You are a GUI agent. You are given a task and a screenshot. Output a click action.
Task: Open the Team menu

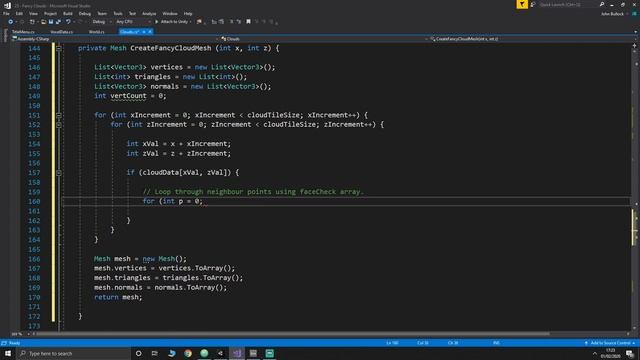(102, 13)
